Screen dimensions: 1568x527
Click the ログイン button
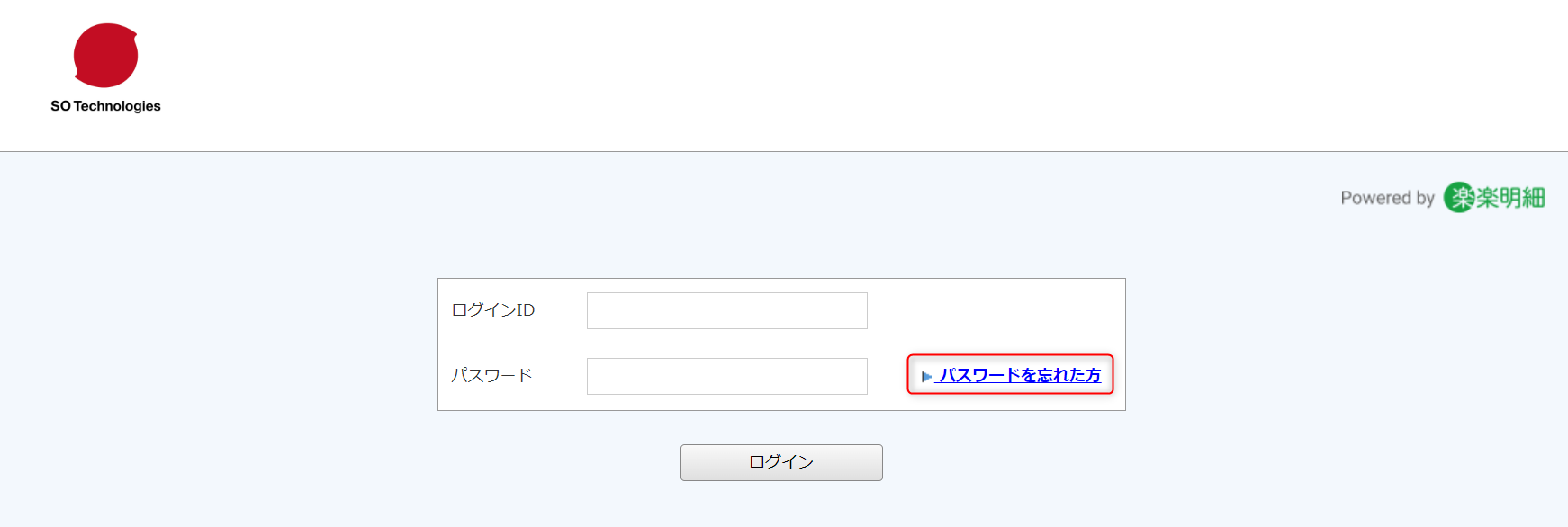click(x=781, y=462)
